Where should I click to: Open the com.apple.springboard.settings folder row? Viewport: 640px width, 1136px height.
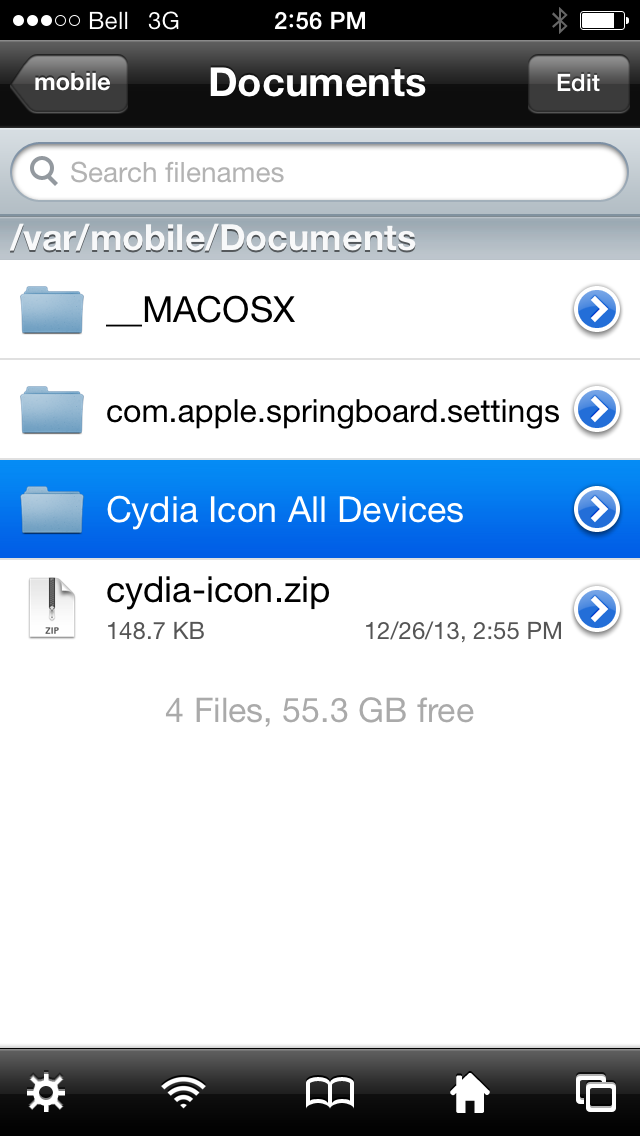click(x=320, y=409)
